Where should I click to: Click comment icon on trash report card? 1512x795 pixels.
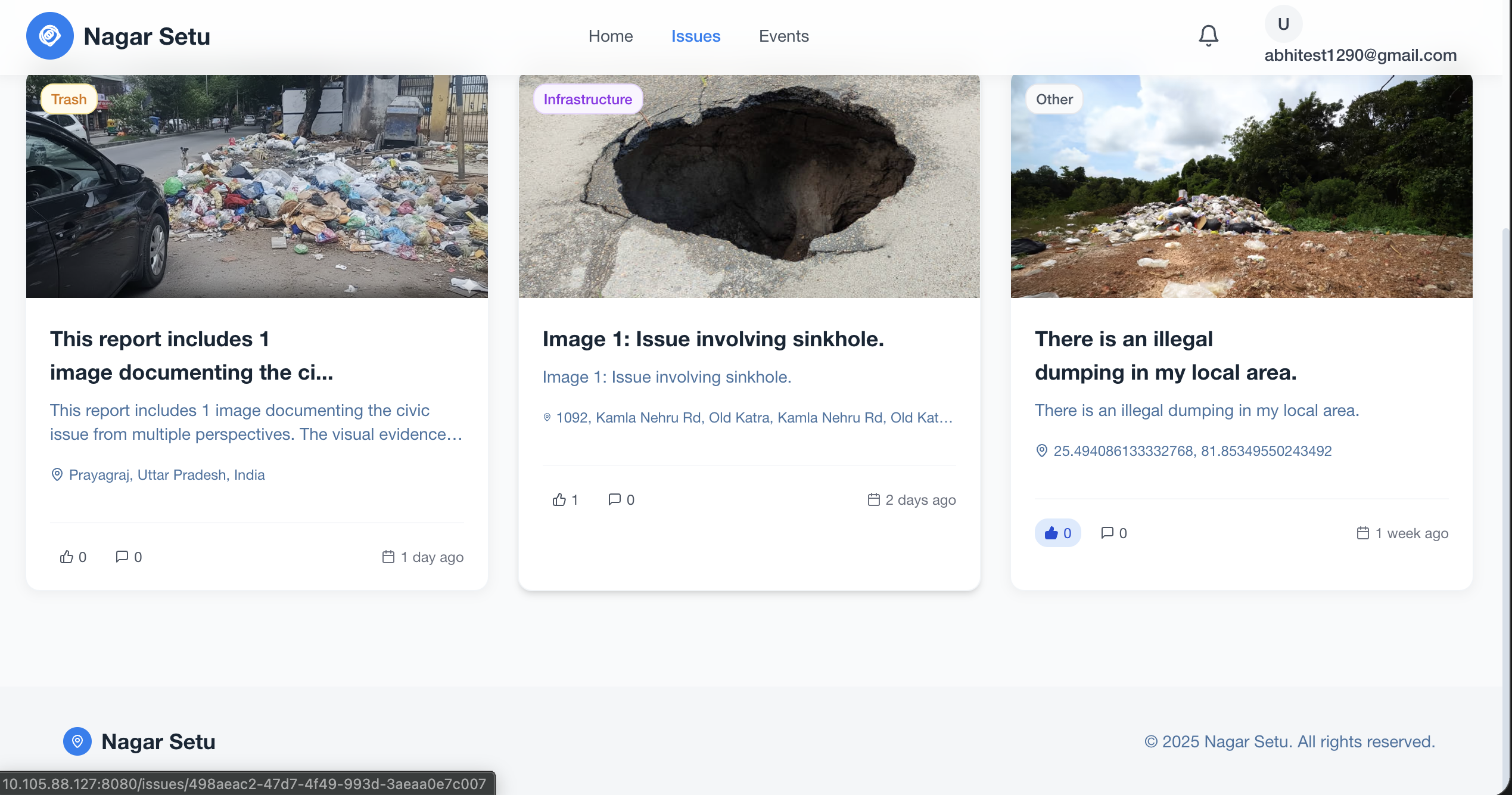tap(122, 557)
